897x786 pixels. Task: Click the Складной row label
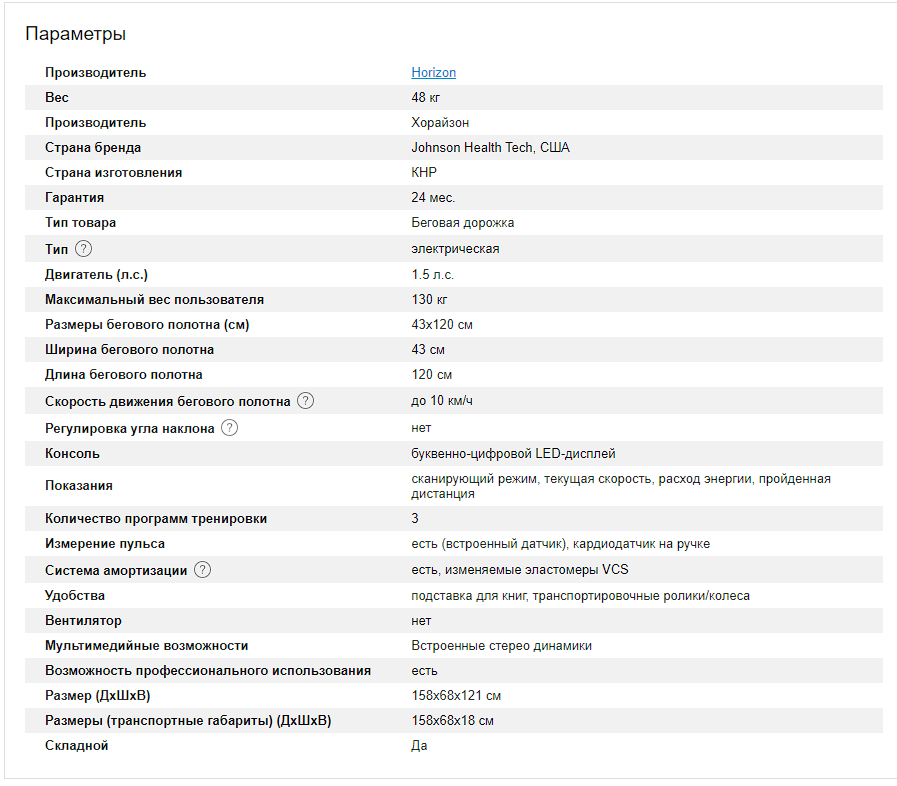tap(76, 745)
